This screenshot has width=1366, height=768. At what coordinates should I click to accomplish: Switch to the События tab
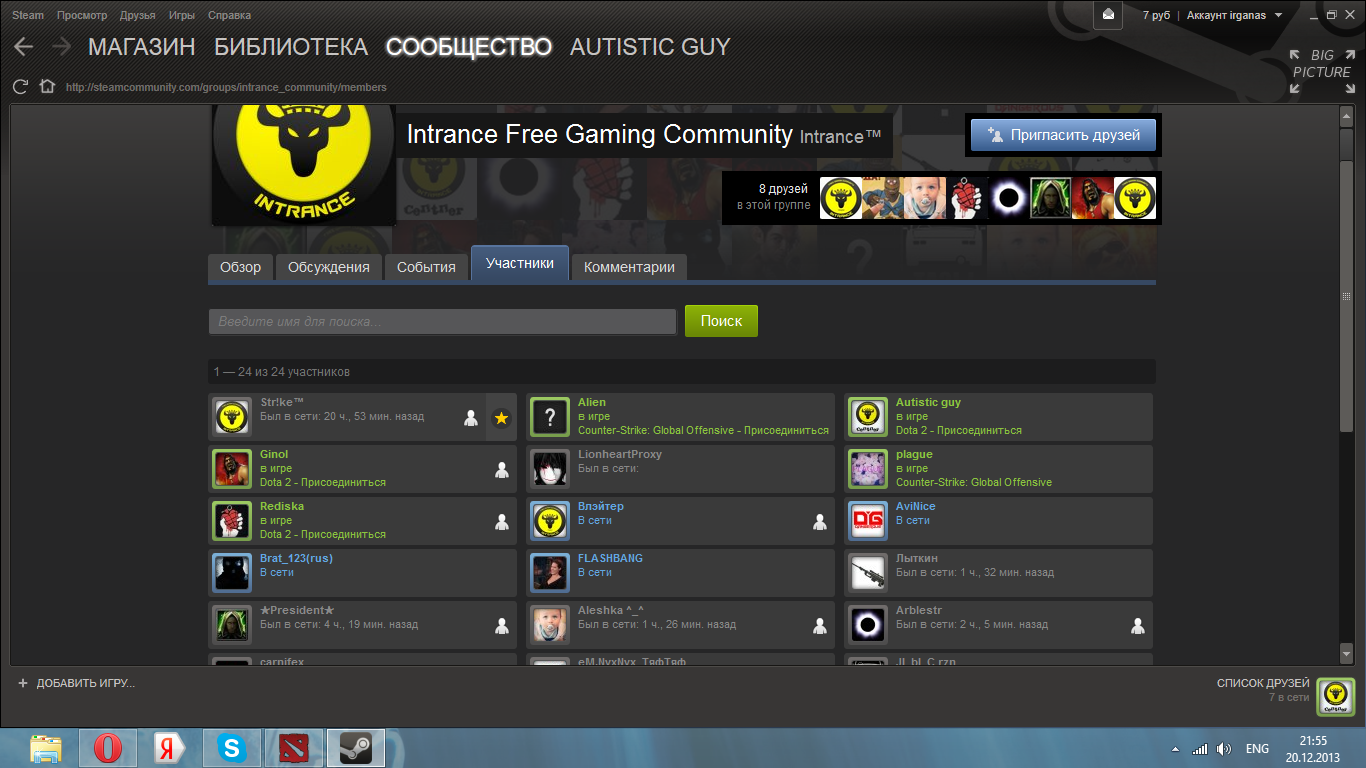[426, 267]
